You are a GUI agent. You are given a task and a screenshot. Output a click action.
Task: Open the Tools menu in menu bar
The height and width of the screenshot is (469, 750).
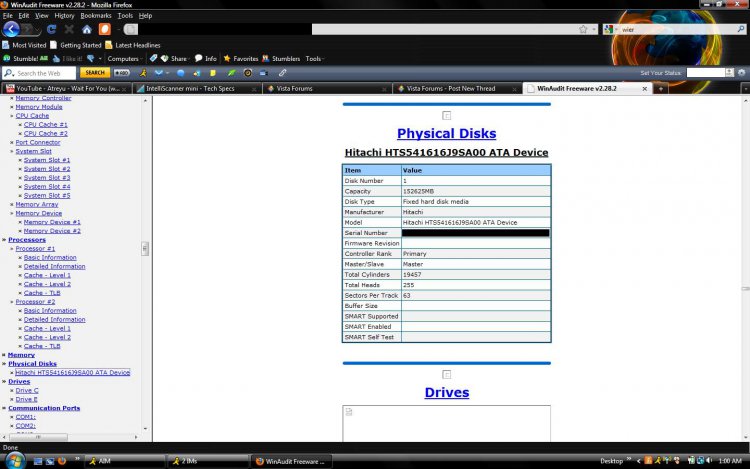pyautogui.click(x=125, y=15)
